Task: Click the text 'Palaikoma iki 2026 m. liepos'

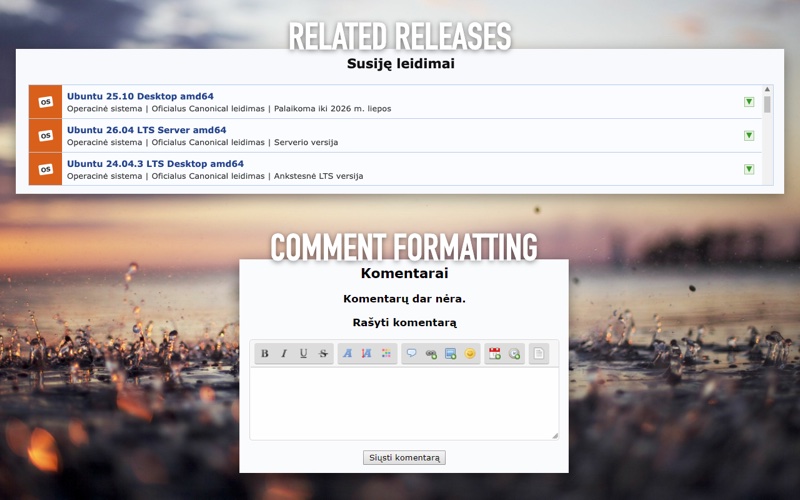Action: [x=333, y=109]
